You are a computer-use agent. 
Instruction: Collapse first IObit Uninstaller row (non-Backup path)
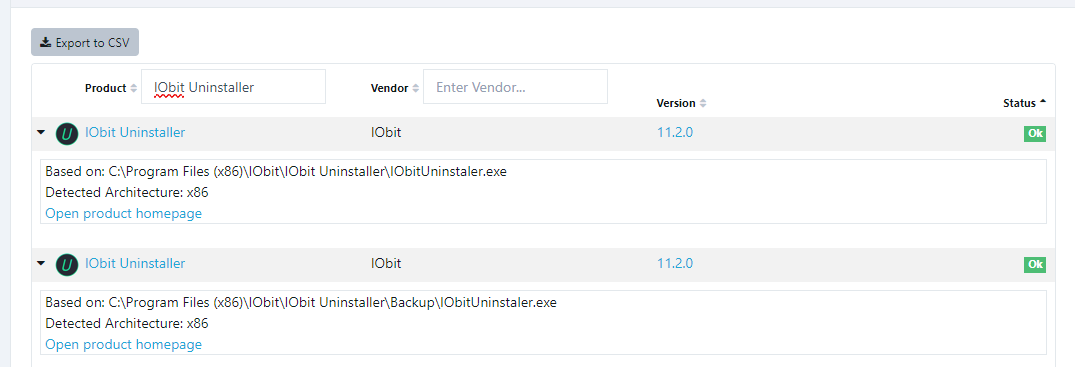41,132
